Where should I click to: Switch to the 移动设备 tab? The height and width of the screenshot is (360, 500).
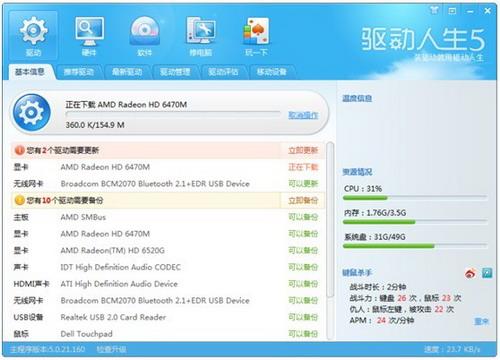(272, 72)
